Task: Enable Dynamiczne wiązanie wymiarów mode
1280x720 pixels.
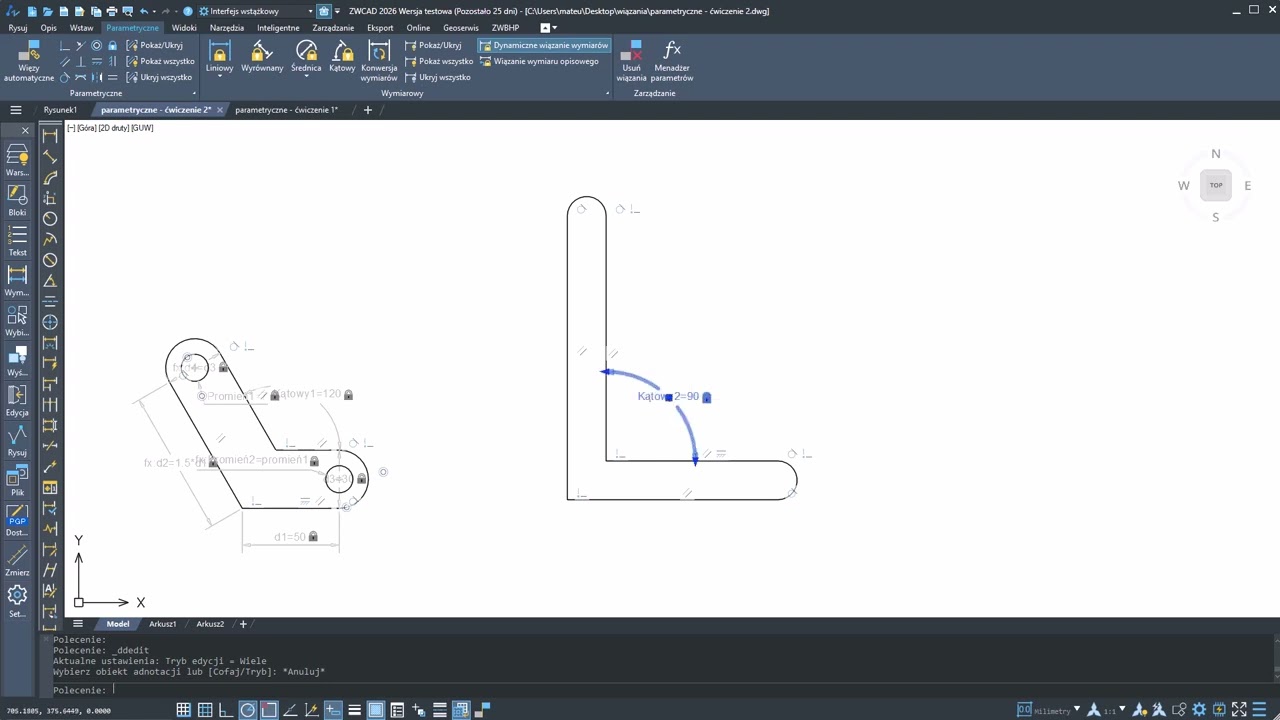Action: click(x=543, y=45)
